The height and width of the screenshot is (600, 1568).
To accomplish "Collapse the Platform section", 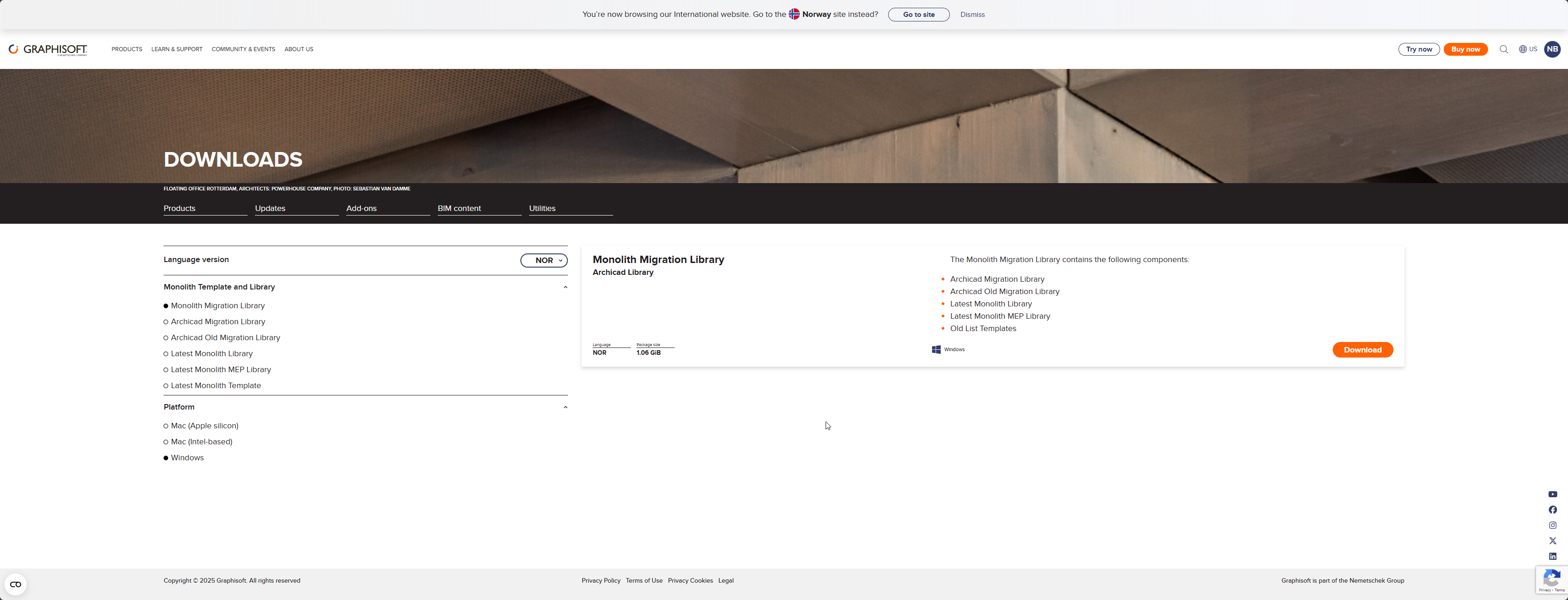I will tap(565, 407).
